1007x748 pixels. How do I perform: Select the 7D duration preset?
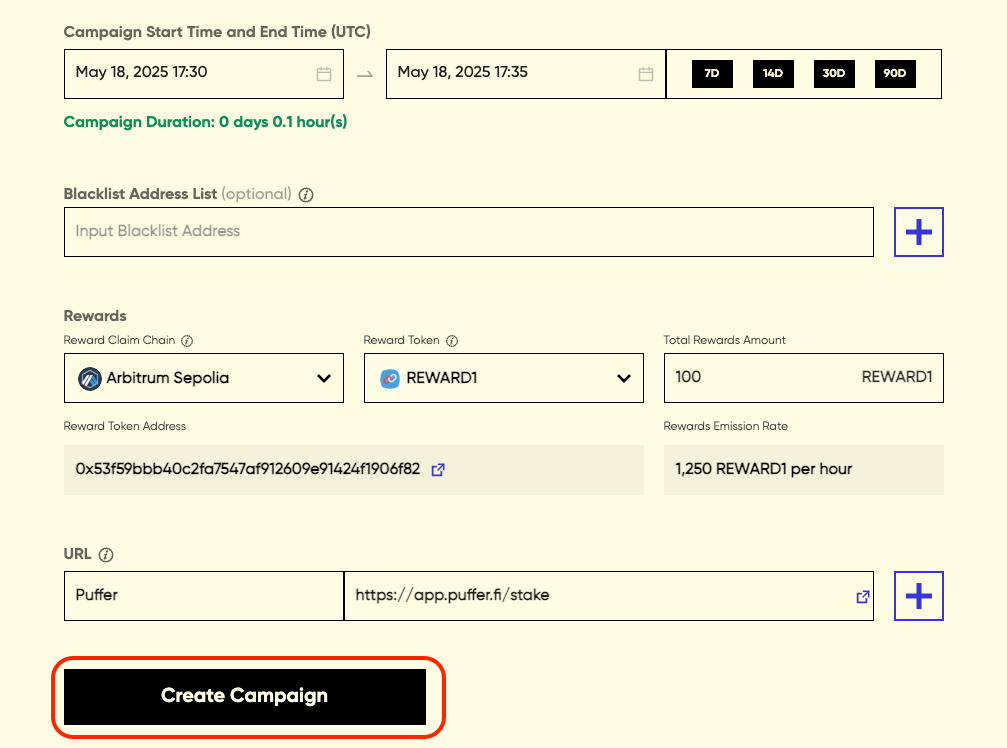(x=712, y=74)
